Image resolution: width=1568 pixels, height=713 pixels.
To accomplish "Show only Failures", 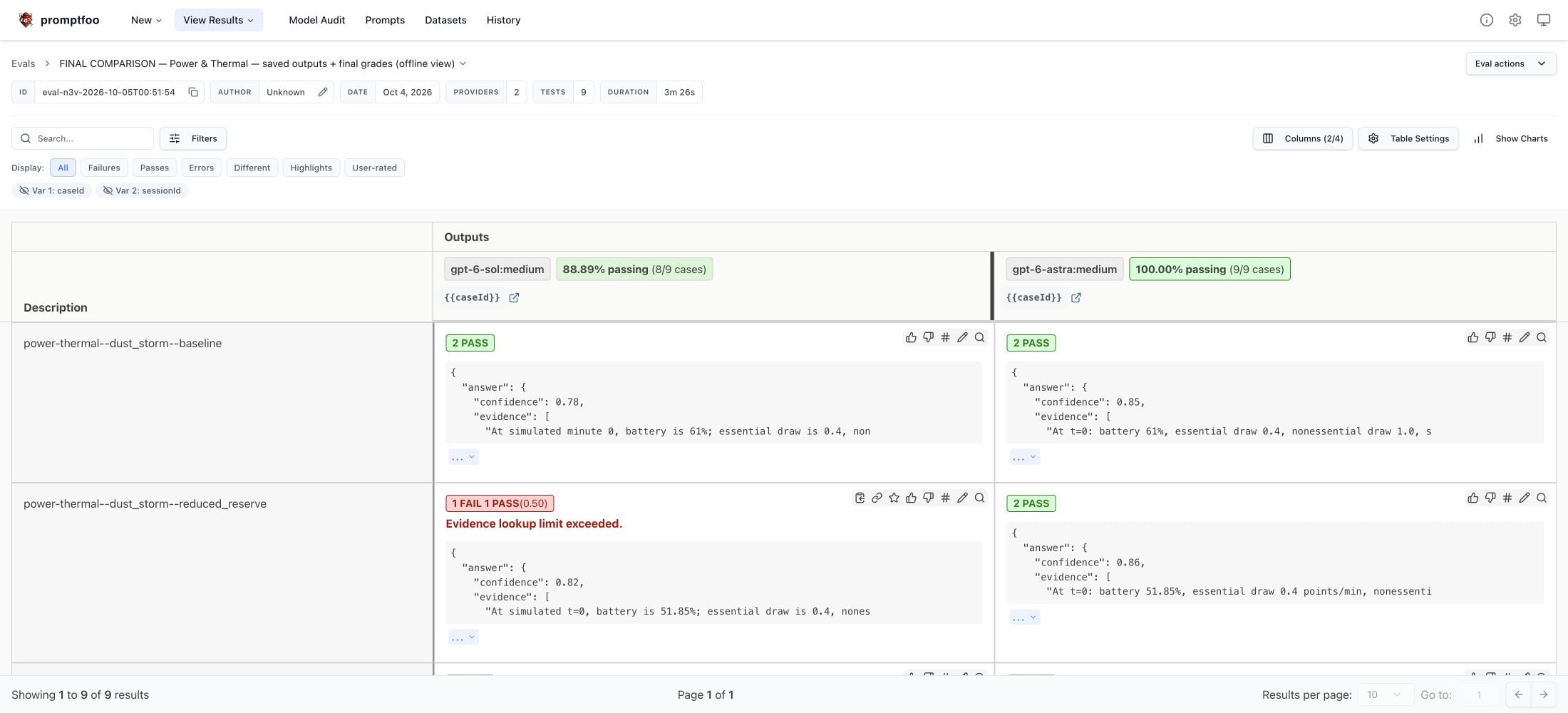I will click(104, 168).
